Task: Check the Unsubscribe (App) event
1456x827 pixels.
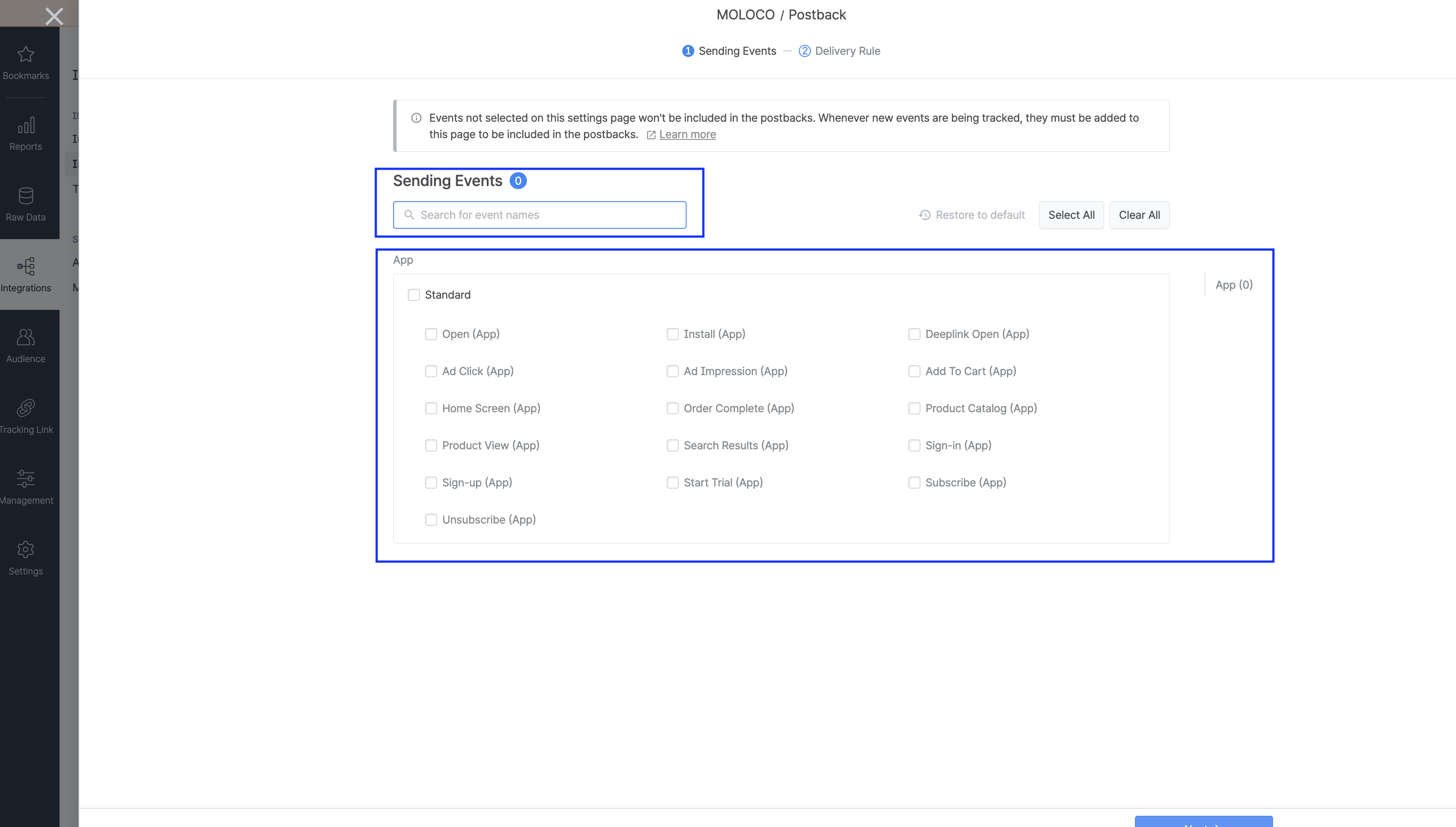Action: [431, 520]
